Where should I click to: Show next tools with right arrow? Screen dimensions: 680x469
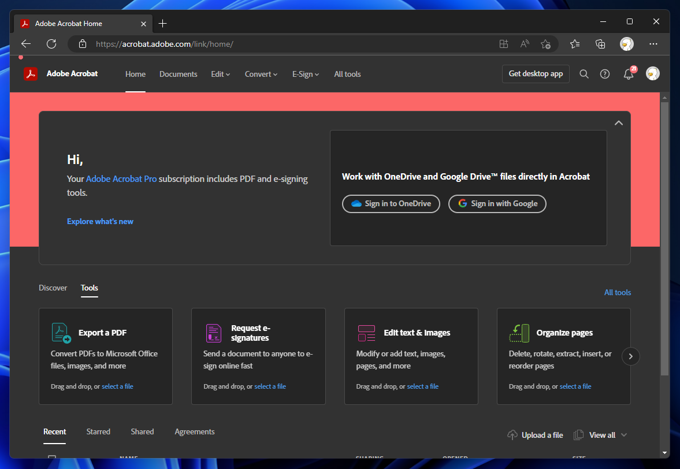pos(631,356)
